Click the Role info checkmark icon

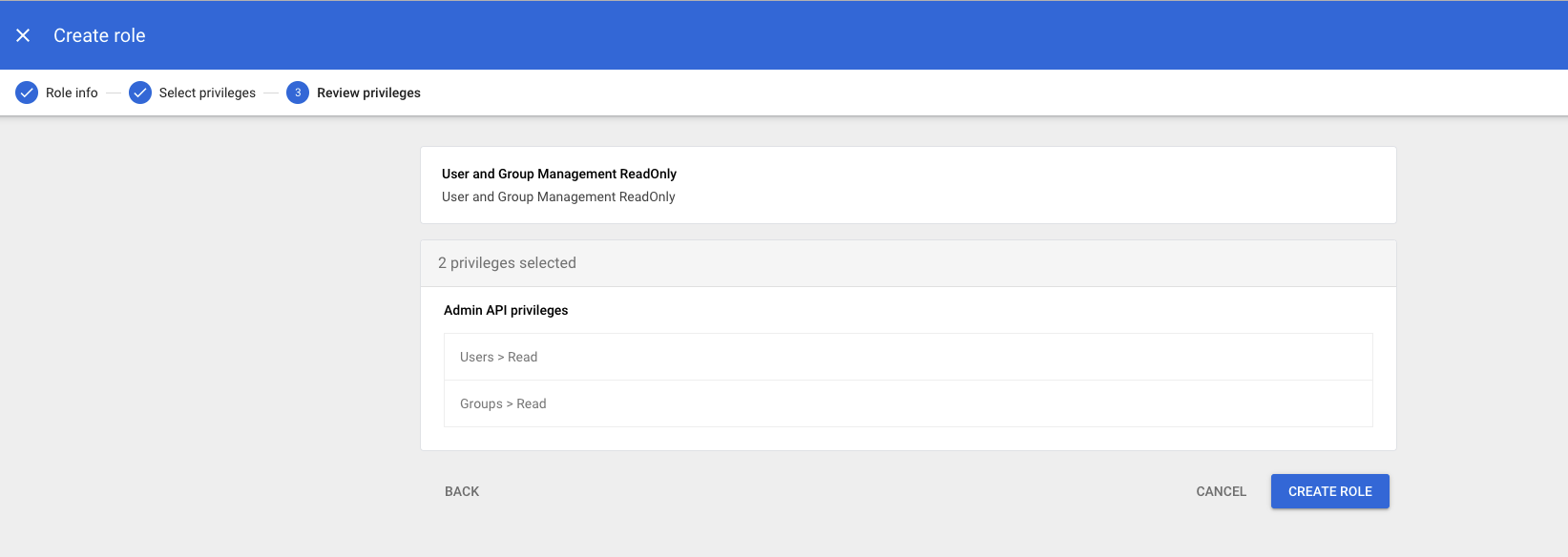(27, 93)
